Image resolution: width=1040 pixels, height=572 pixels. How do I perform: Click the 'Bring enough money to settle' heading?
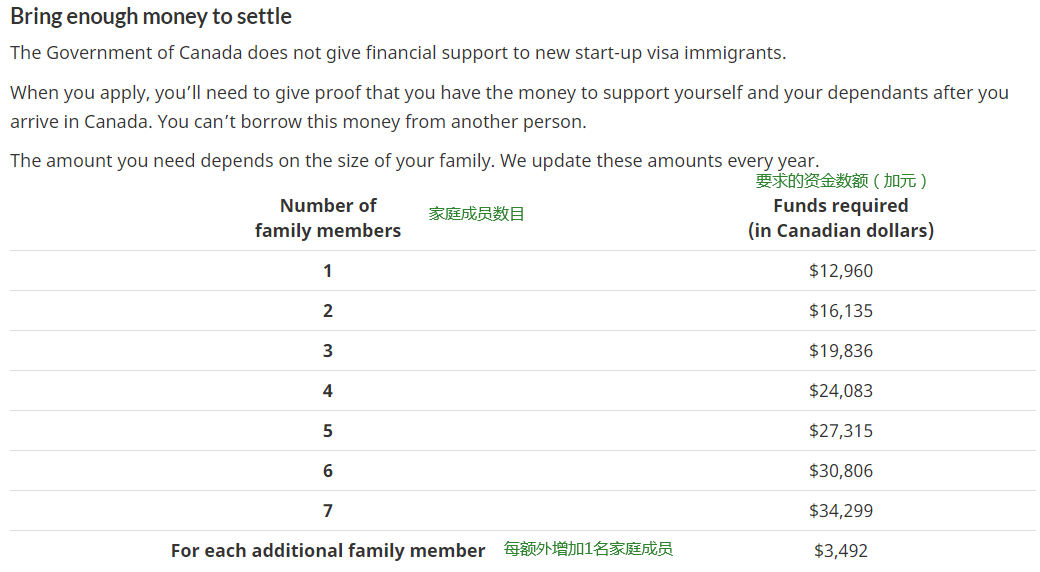[151, 17]
